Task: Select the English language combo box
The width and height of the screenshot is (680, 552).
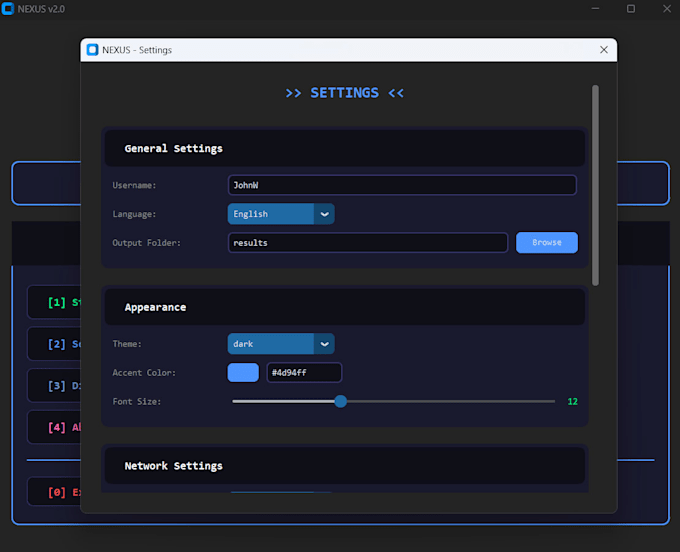Action: (x=281, y=214)
